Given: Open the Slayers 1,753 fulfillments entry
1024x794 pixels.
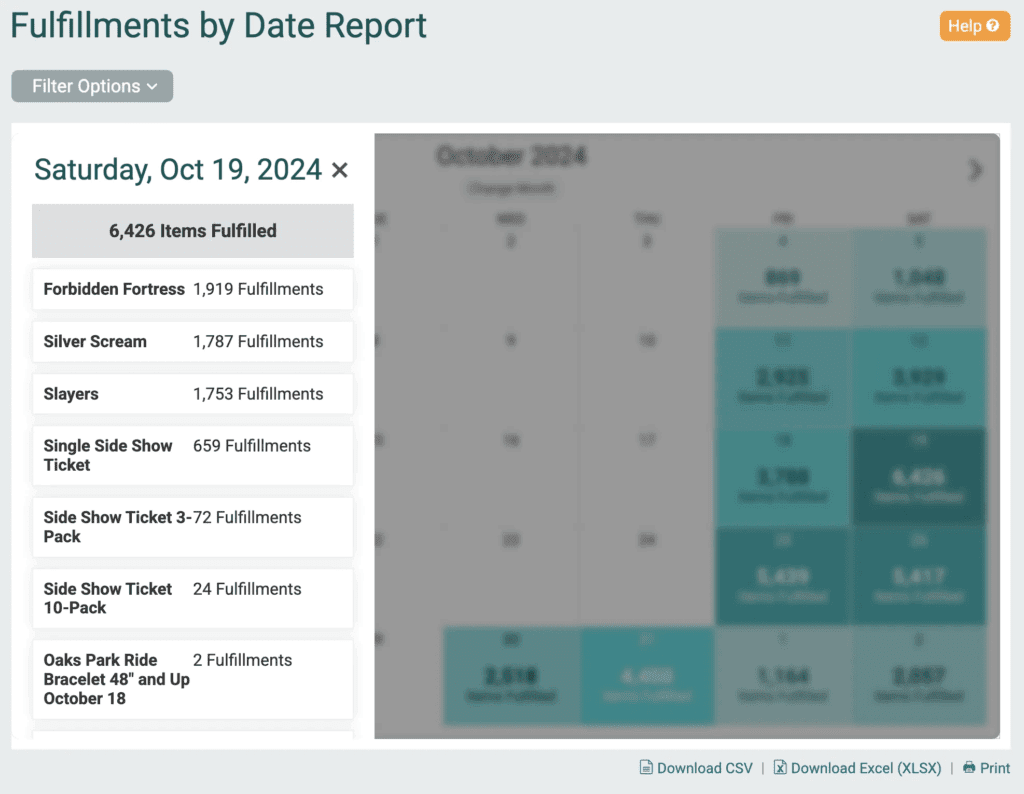Looking at the screenshot, I should pyautogui.click(x=192, y=394).
